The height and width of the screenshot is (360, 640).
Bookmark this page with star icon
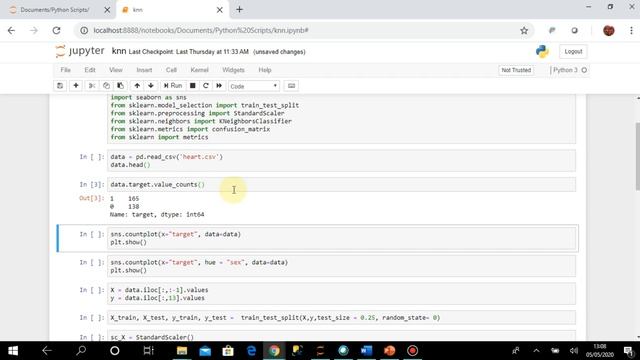pyautogui.click(x=524, y=31)
